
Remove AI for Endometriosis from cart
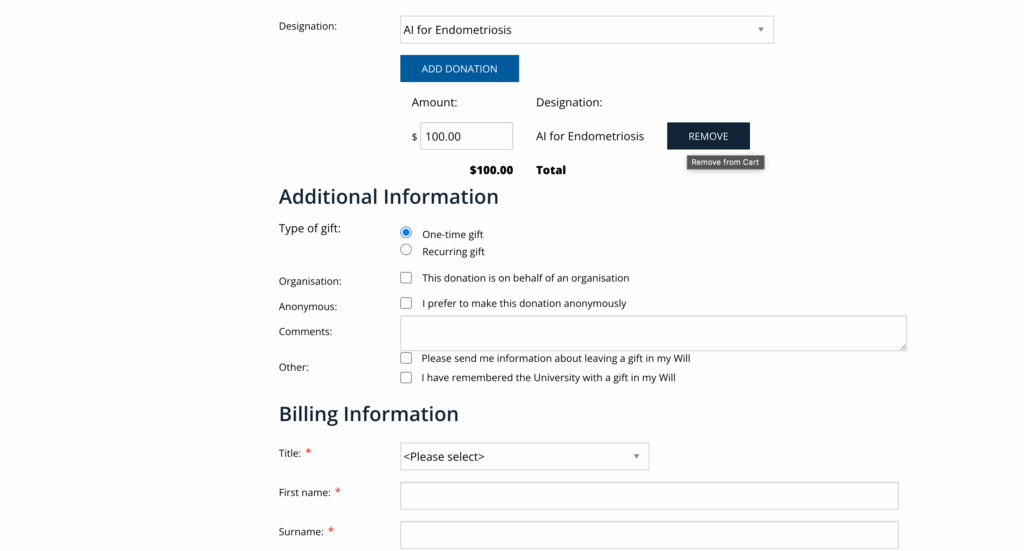[708, 136]
